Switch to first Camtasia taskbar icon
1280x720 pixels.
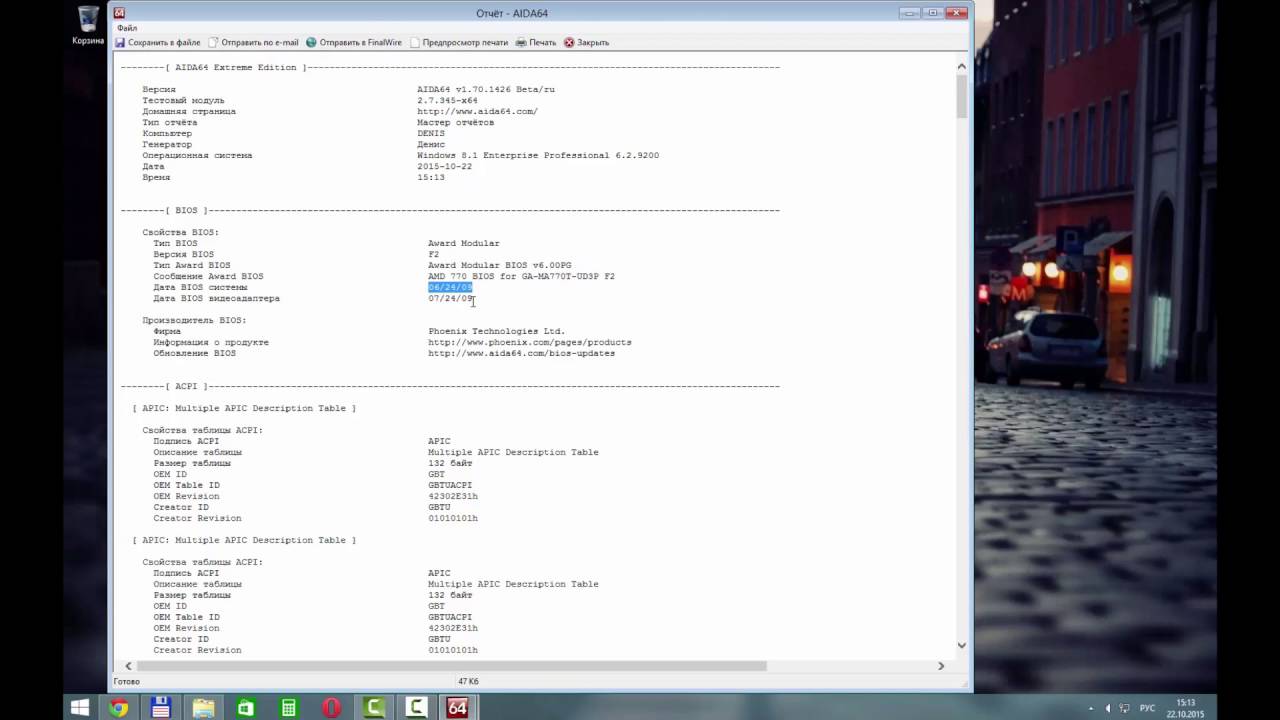374,708
